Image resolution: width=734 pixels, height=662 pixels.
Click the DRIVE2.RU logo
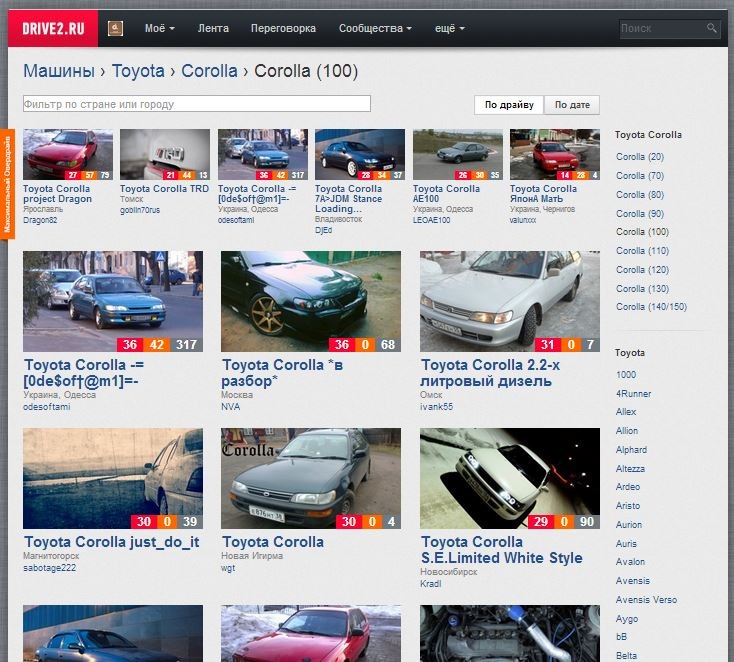[x=53, y=29]
